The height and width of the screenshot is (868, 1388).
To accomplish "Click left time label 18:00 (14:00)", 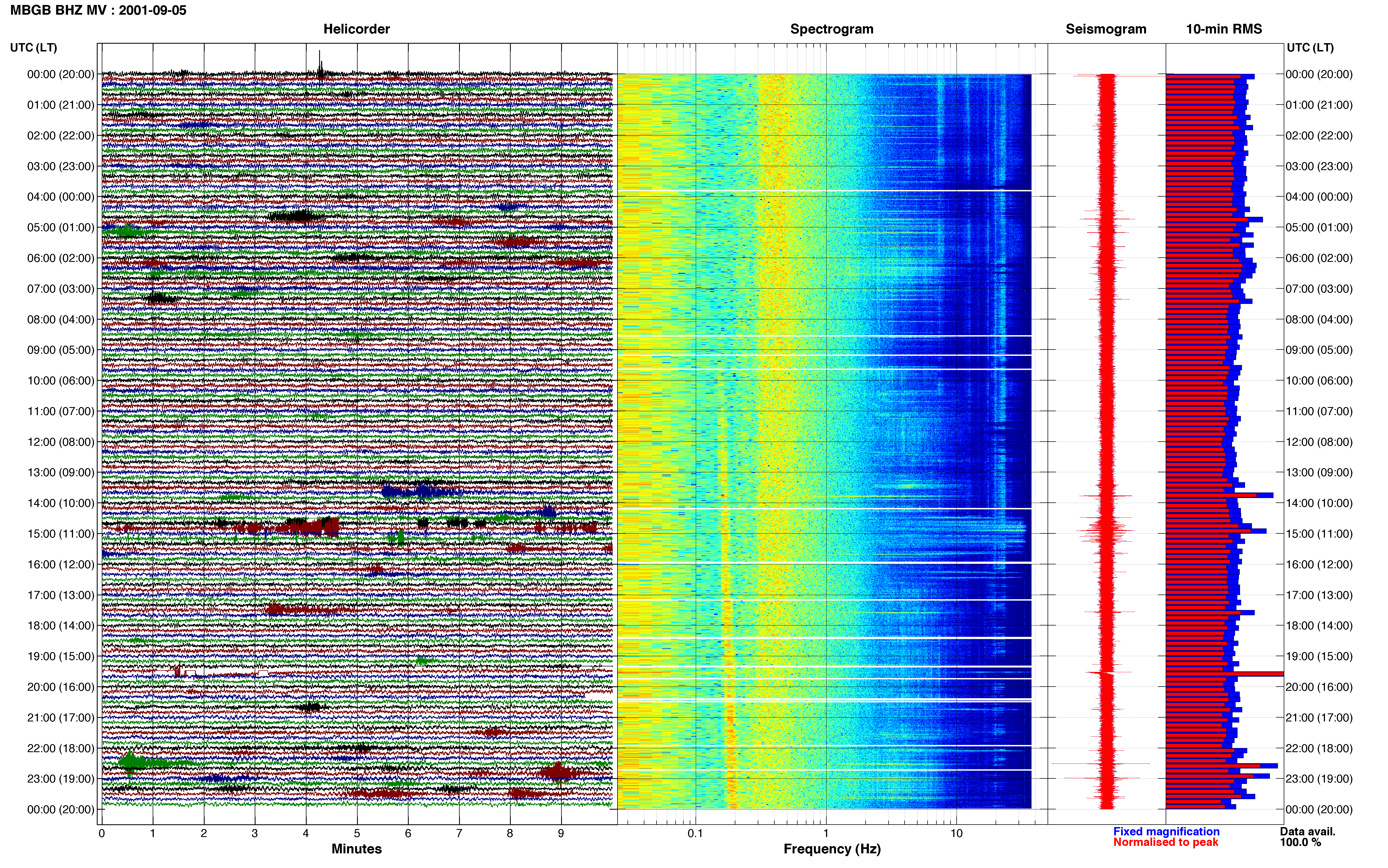I will pos(61,626).
